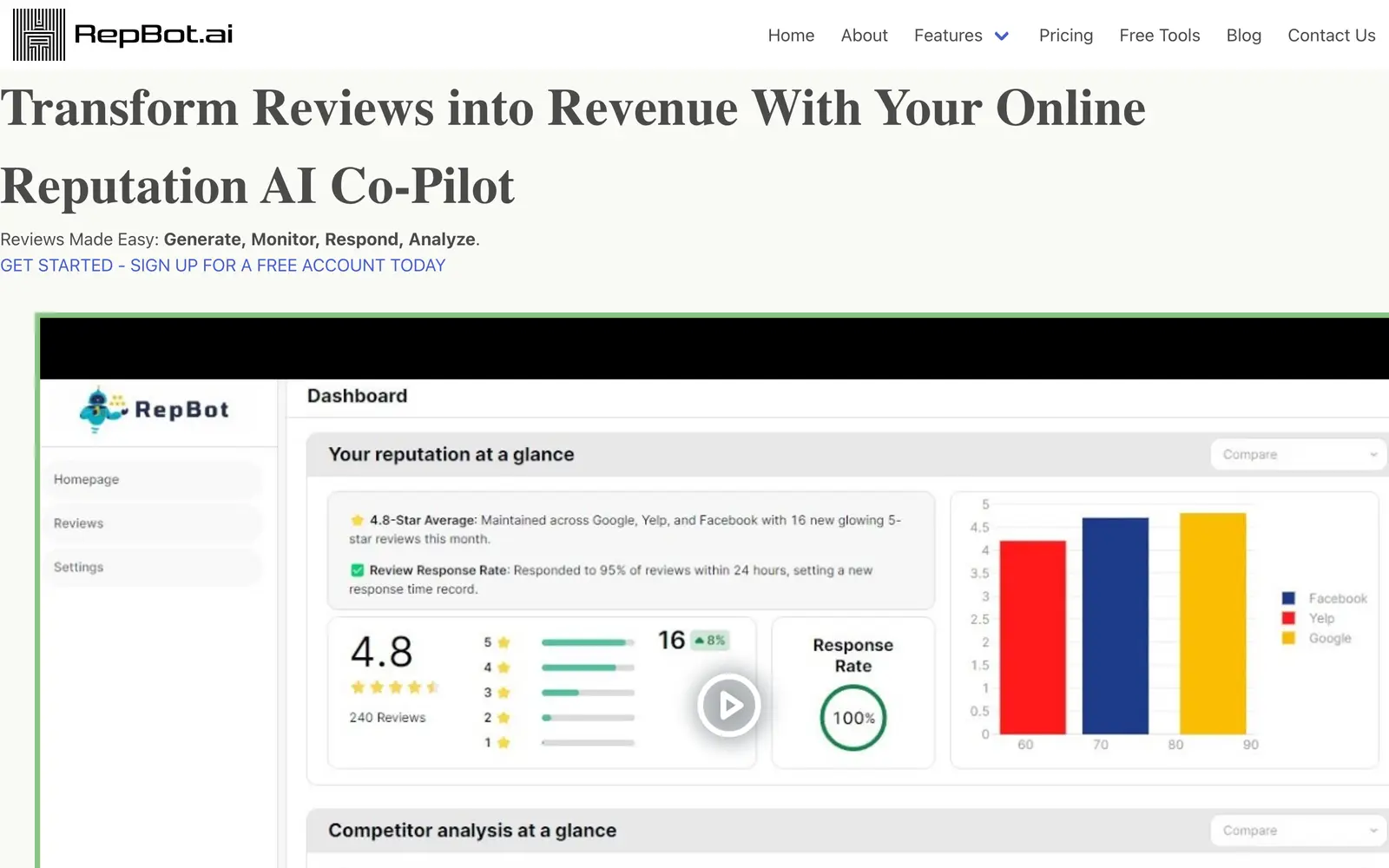Click the 4.8-Star Average star icon

point(357,520)
